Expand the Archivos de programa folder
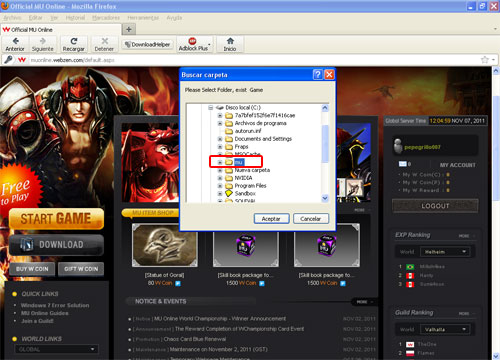This screenshot has width=500, height=360. click(220, 123)
